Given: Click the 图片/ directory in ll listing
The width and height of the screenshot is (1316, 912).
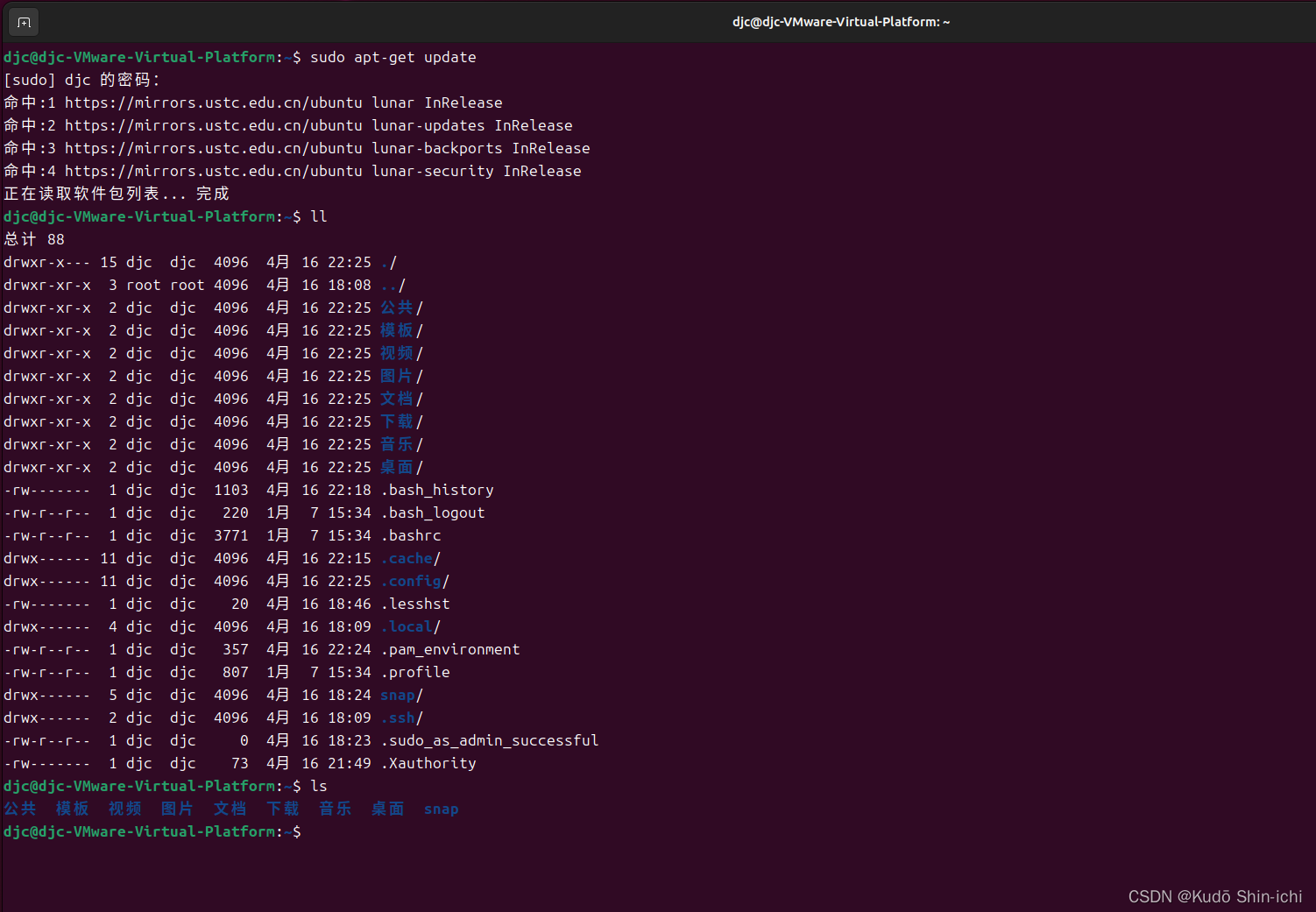Looking at the screenshot, I should (402, 376).
